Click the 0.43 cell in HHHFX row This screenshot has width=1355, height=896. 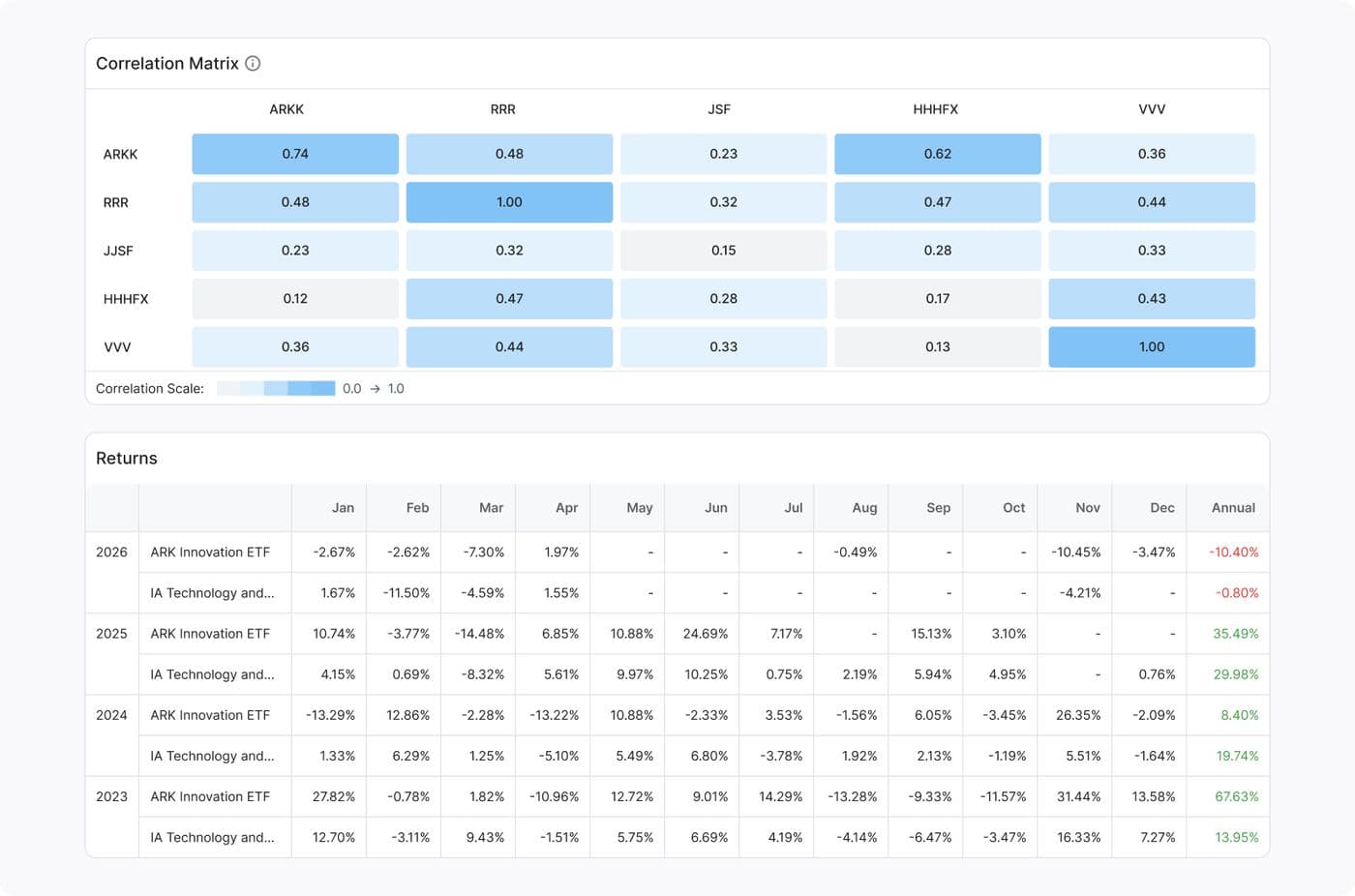coord(1152,299)
